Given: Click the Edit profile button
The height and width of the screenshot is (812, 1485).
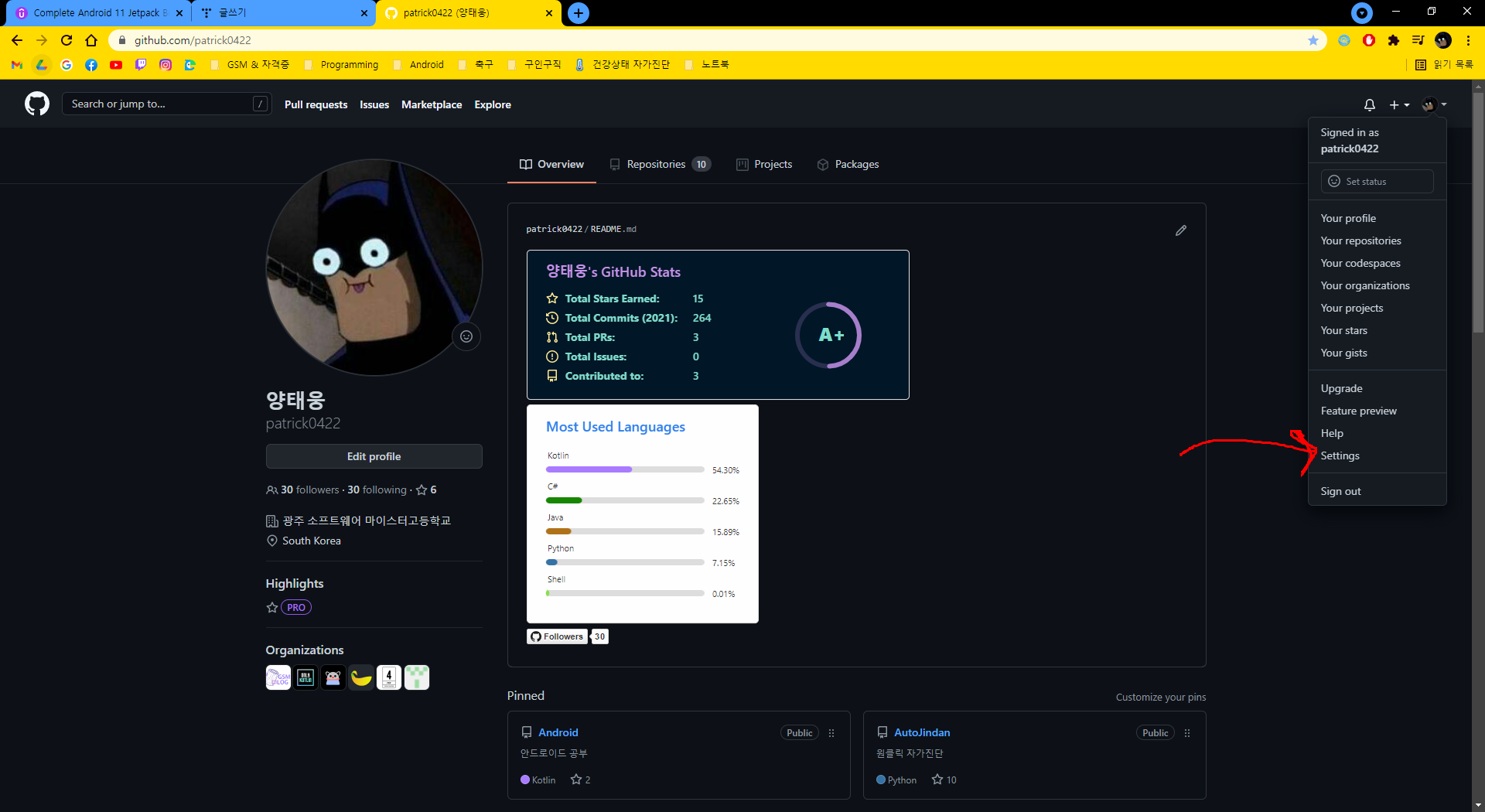Looking at the screenshot, I should [374, 456].
